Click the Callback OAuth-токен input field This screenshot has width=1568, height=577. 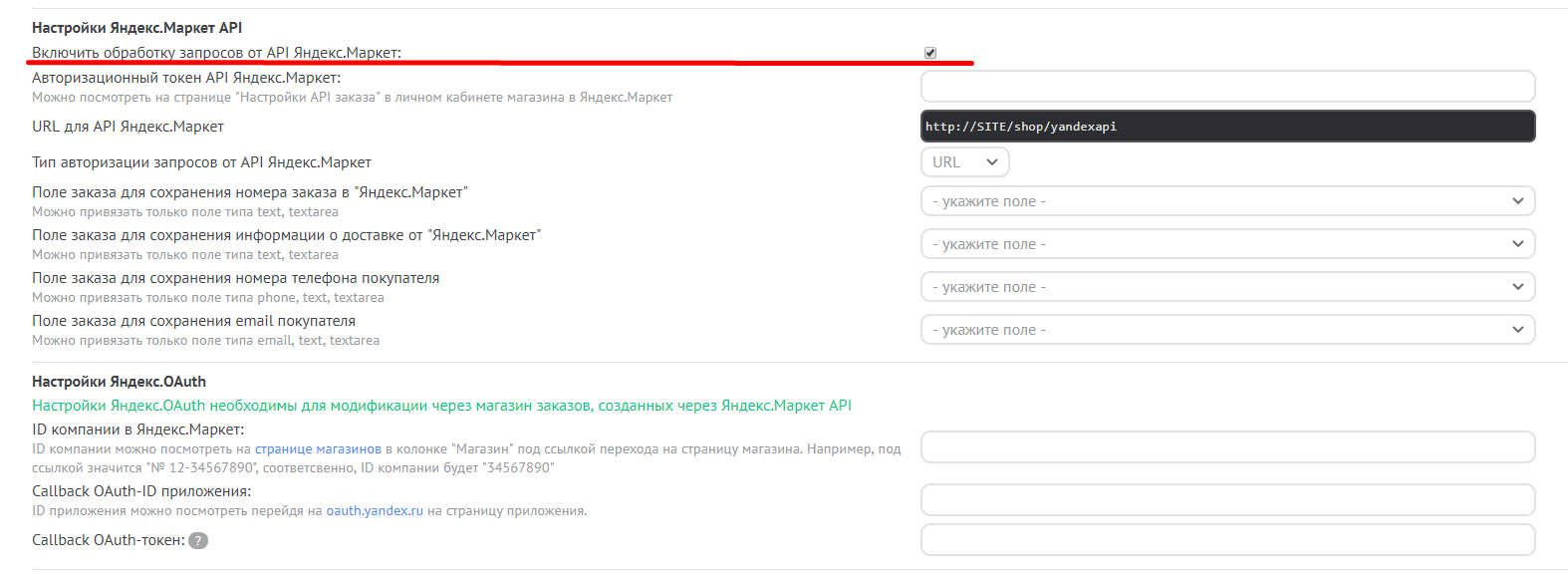1227,540
